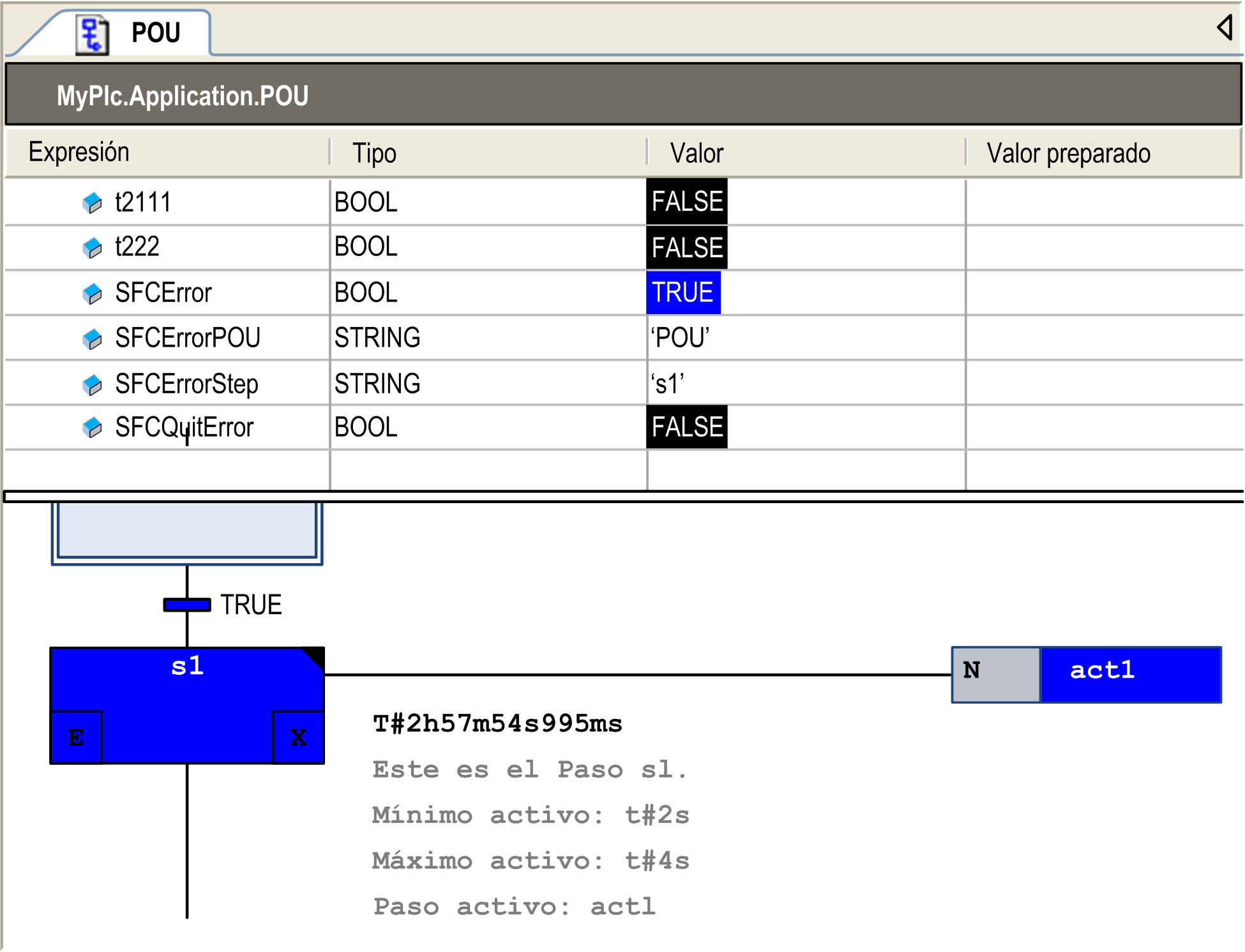Click the Expresión column header
The width and height of the screenshot is (1245, 952).
[x=79, y=153]
